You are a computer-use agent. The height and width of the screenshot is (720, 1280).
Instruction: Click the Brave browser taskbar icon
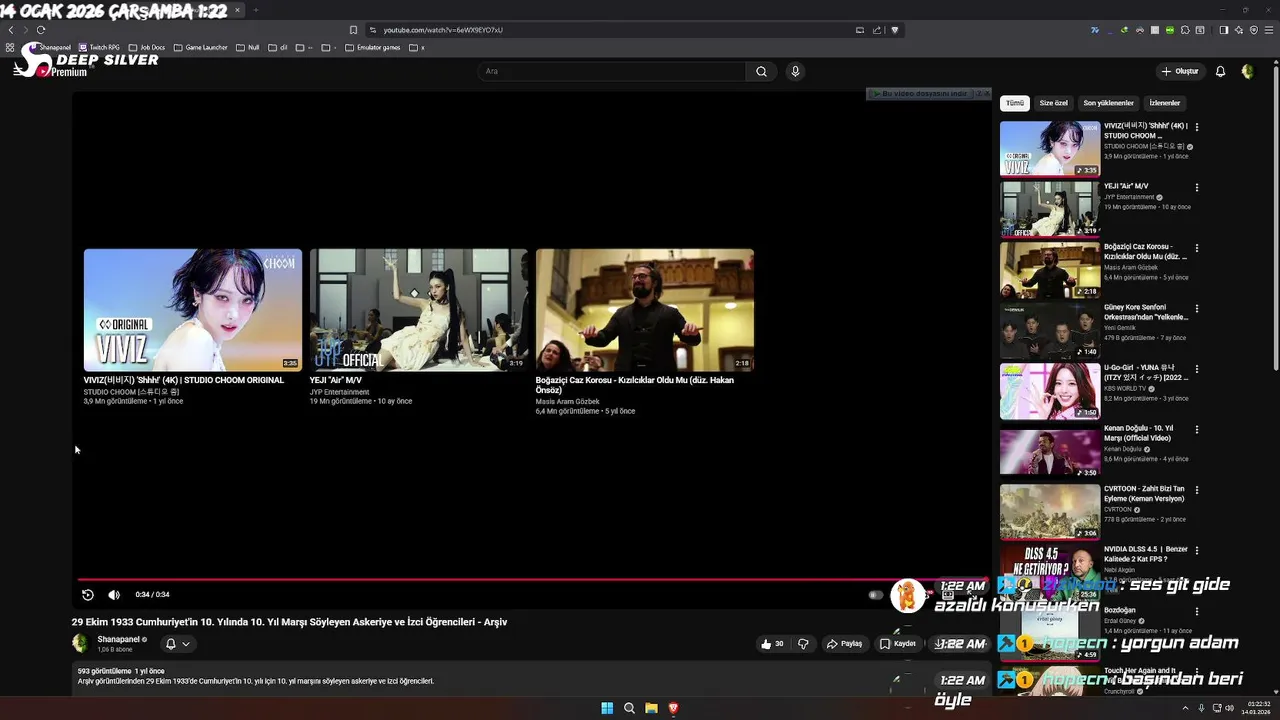(673, 708)
